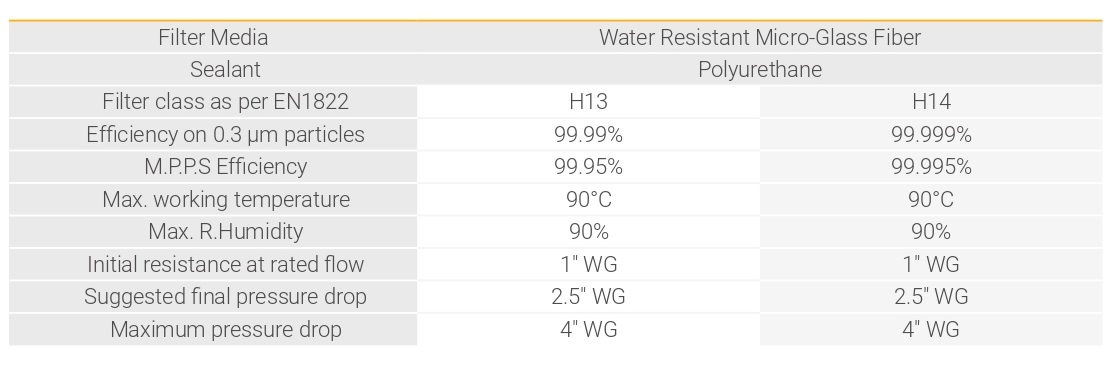1111x370 pixels.
Task: Select the Water Resistant Micro-Glass Fiber cell
Action: [x=760, y=37]
